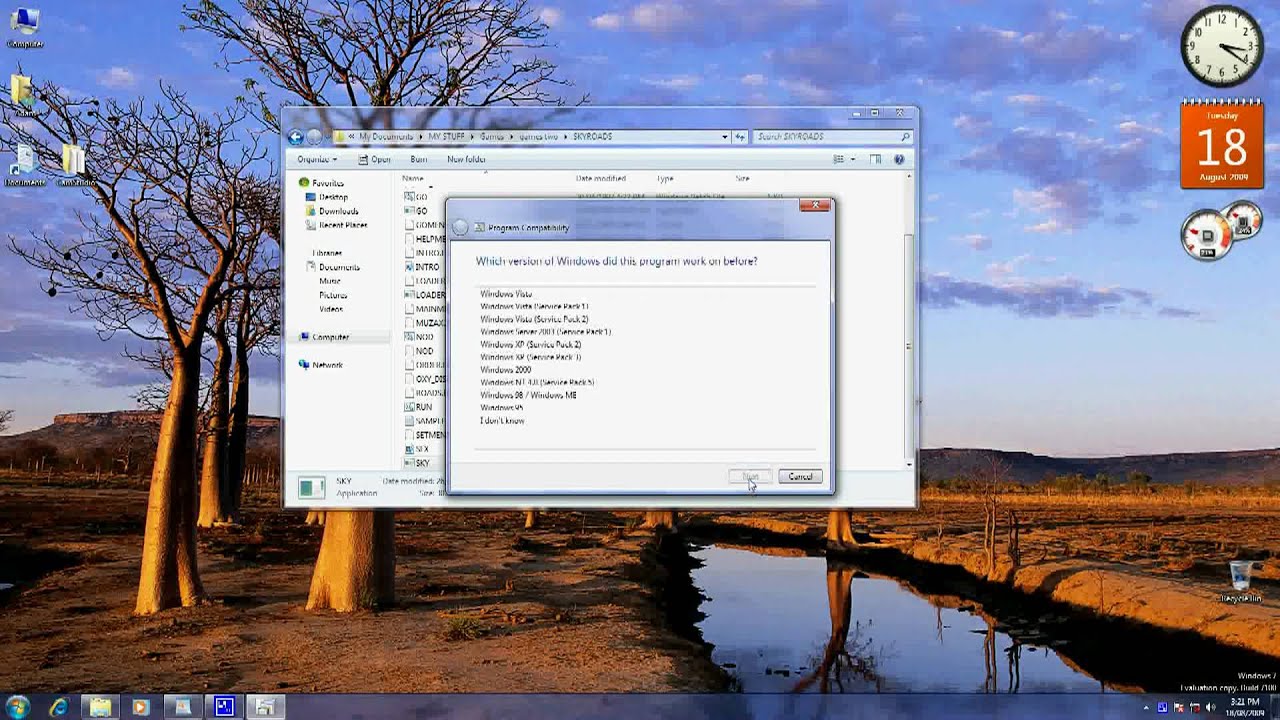Pick Windows NT 4.0 (Service Pack 5)

(537, 383)
